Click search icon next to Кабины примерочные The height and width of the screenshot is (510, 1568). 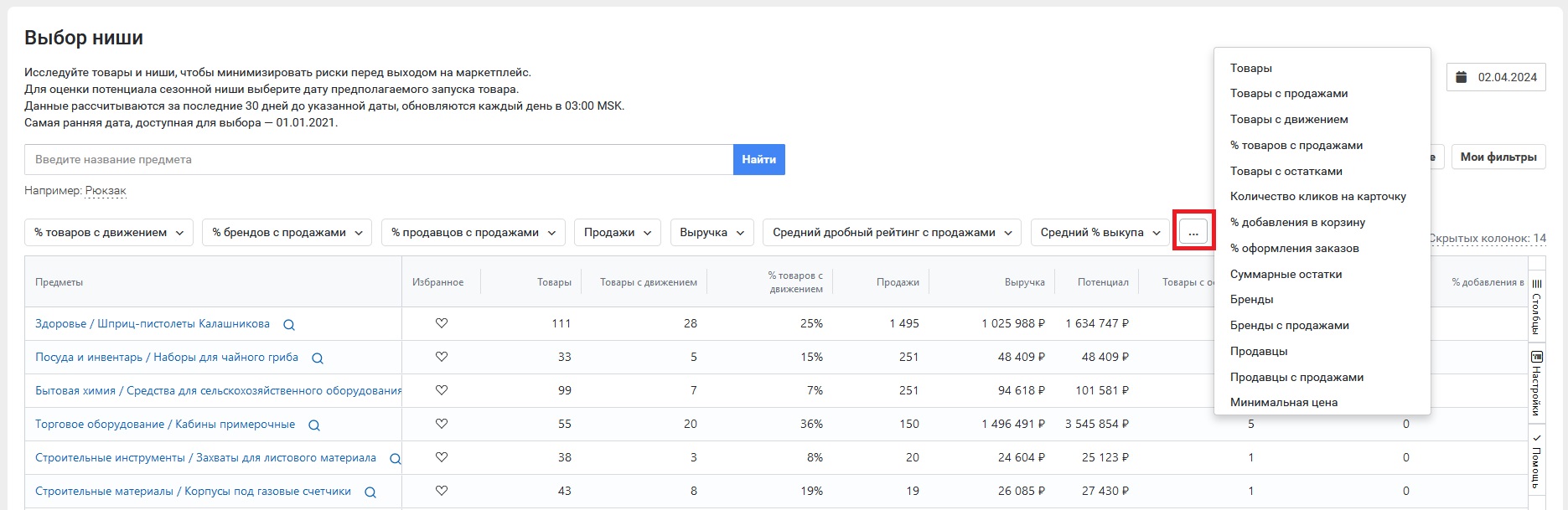click(314, 425)
